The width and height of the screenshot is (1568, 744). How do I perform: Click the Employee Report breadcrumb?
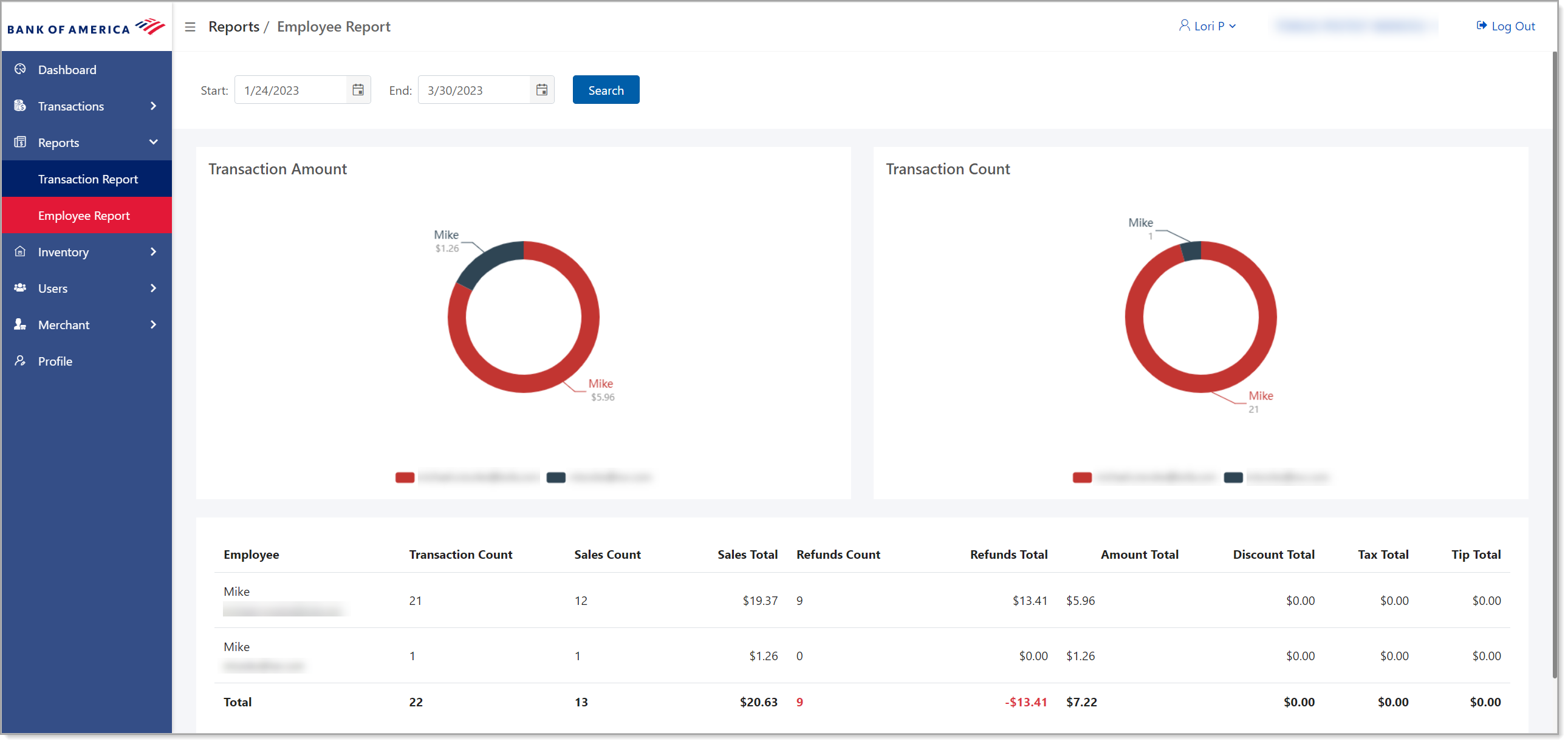click(x=334, y=27)
